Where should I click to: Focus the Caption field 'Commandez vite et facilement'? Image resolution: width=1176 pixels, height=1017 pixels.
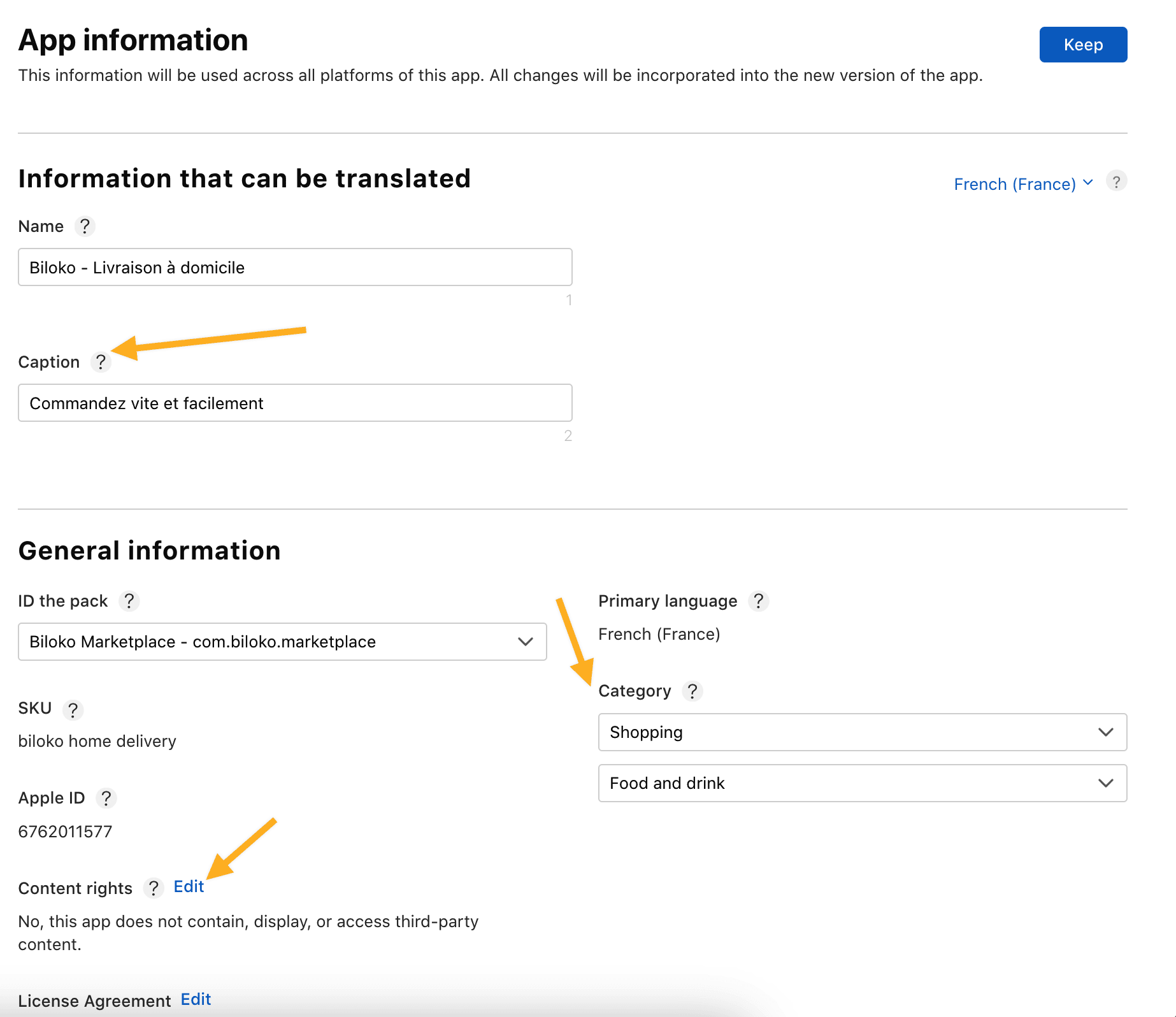[295, 403]
